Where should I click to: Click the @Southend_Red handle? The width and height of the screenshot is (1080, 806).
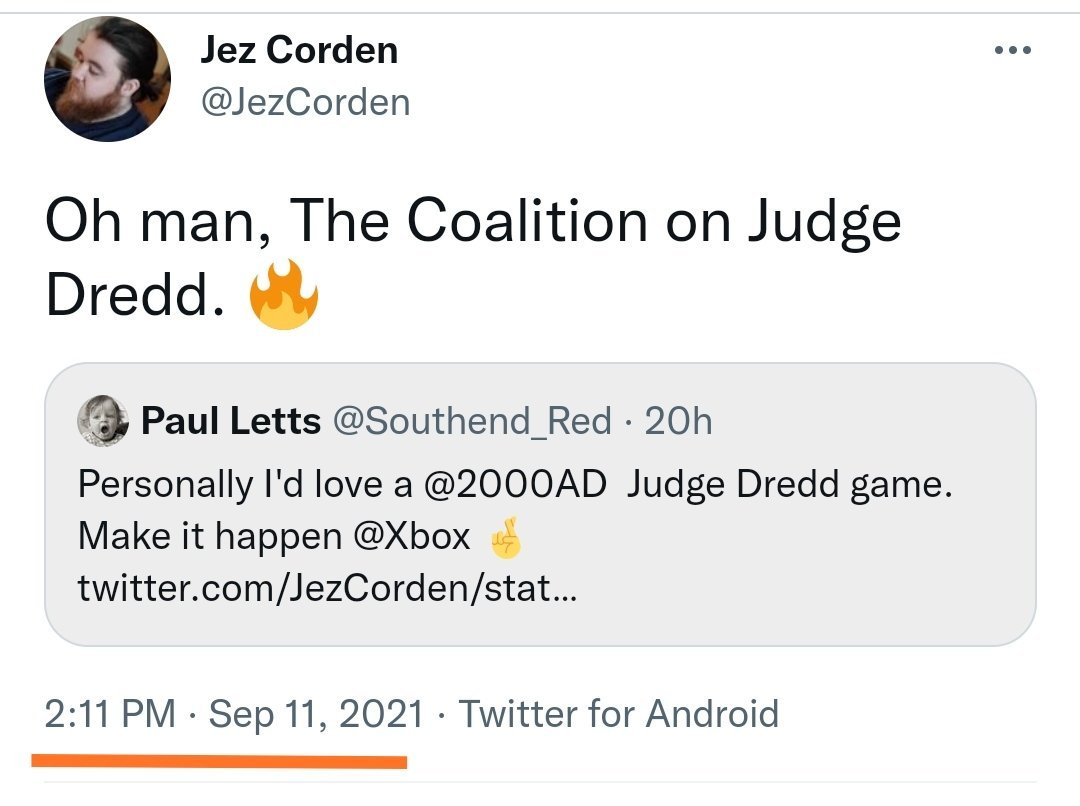(x=471, y=421)
